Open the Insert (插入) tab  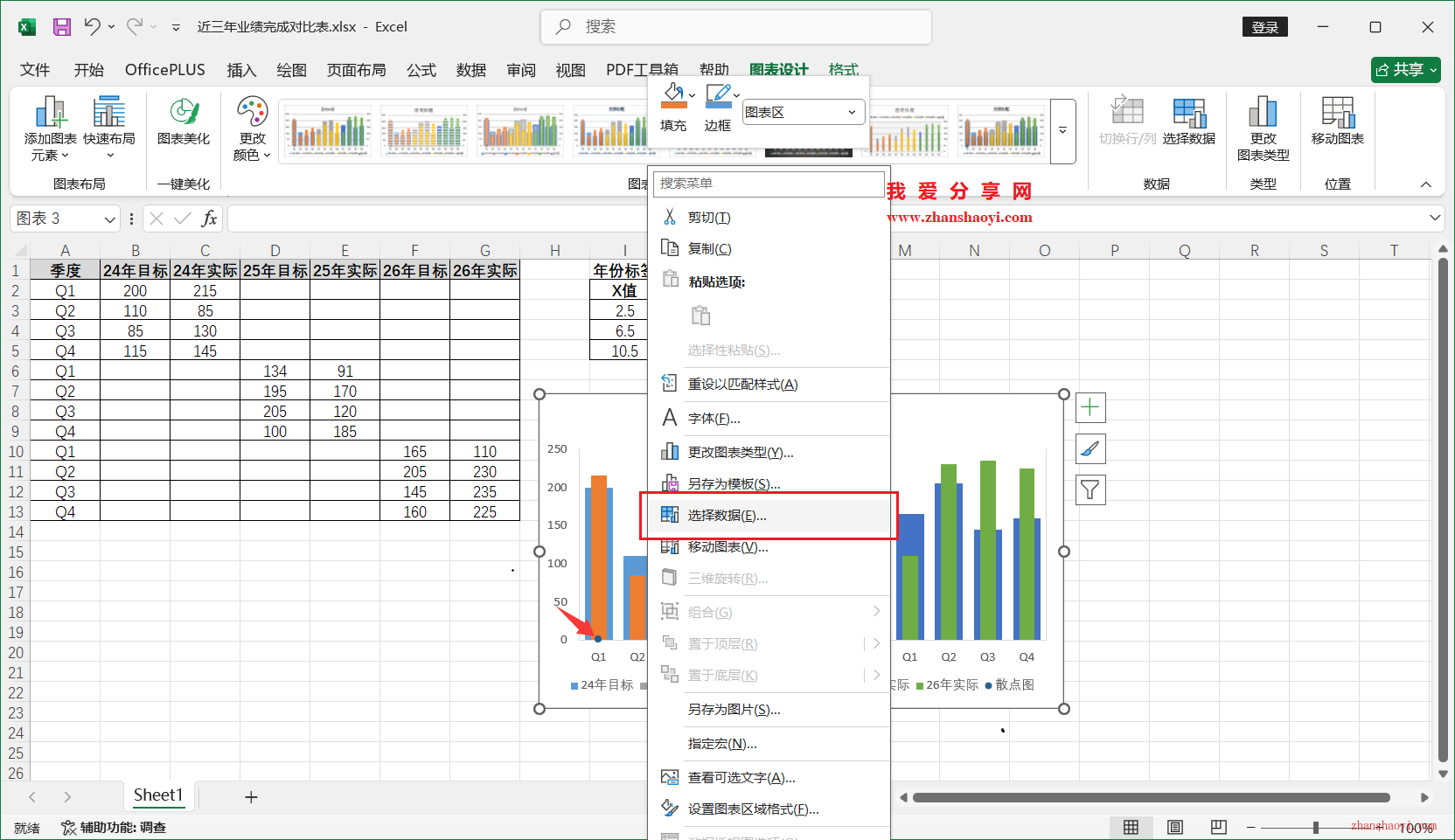pos(241,70)
